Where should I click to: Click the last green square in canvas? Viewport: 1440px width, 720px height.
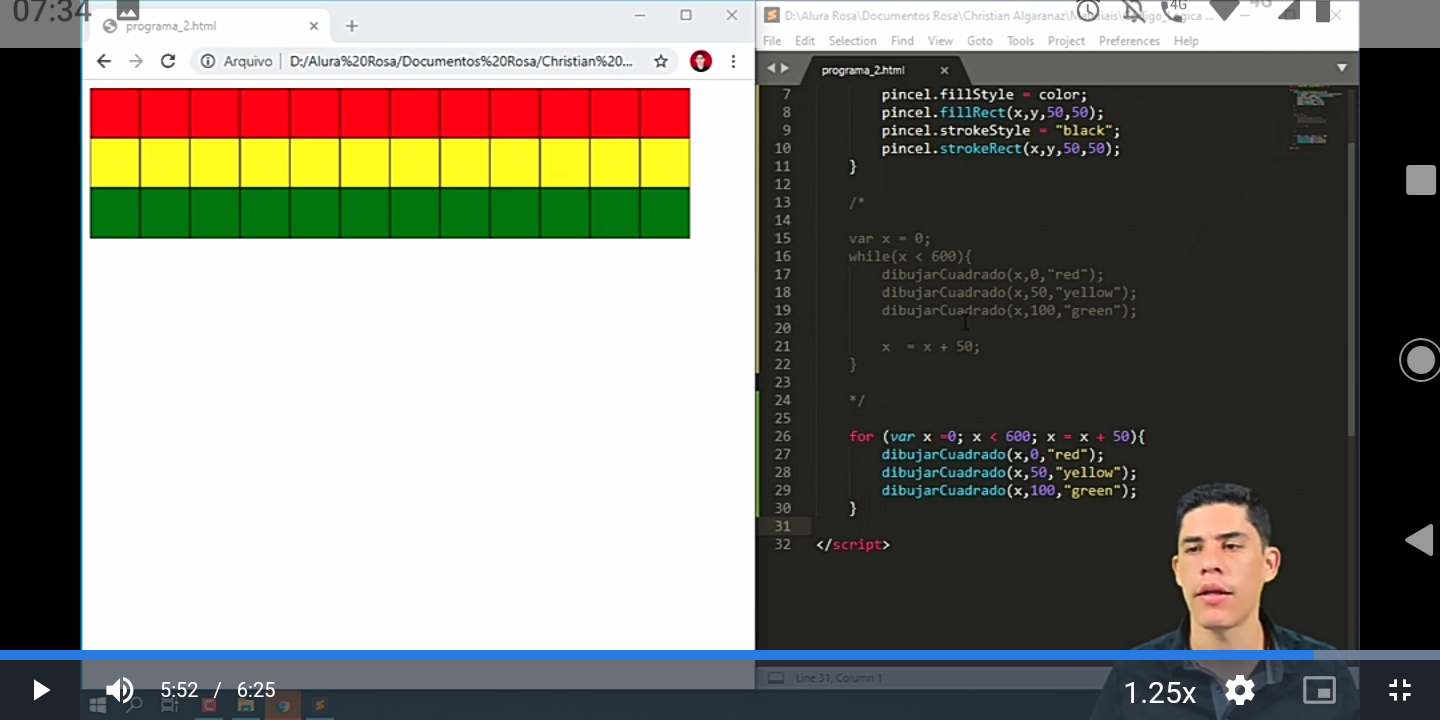(665, 213)
